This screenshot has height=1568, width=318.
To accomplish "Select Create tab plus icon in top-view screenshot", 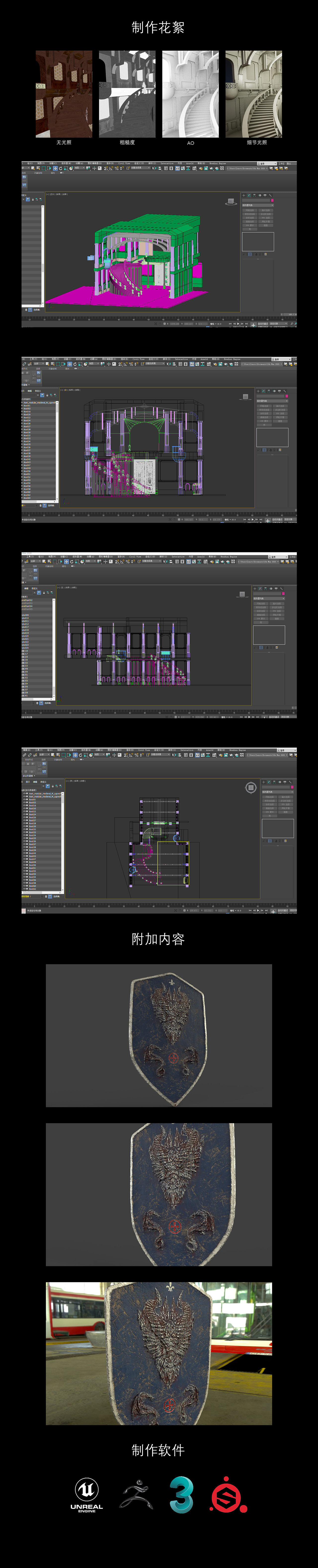I will 264,782.
